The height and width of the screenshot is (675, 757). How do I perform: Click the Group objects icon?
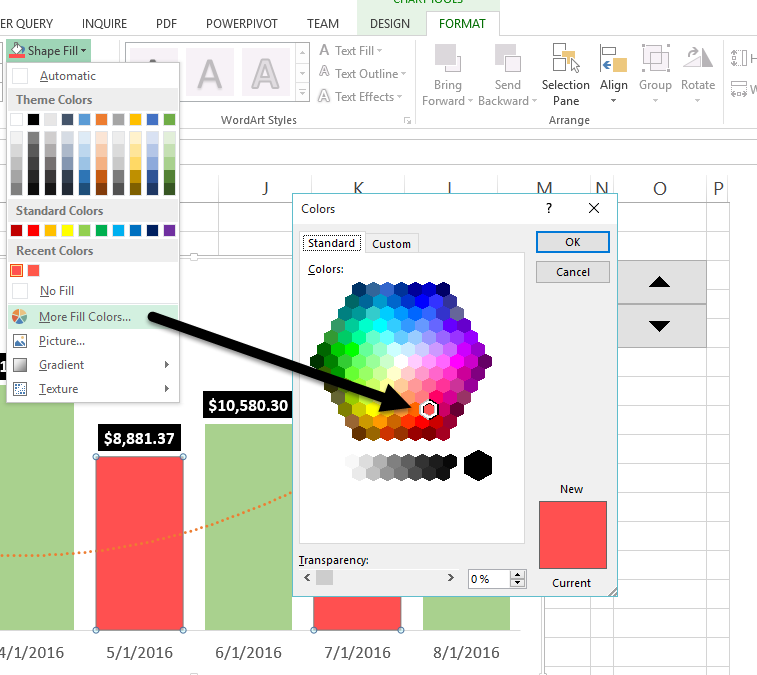(x=655, y=59)
